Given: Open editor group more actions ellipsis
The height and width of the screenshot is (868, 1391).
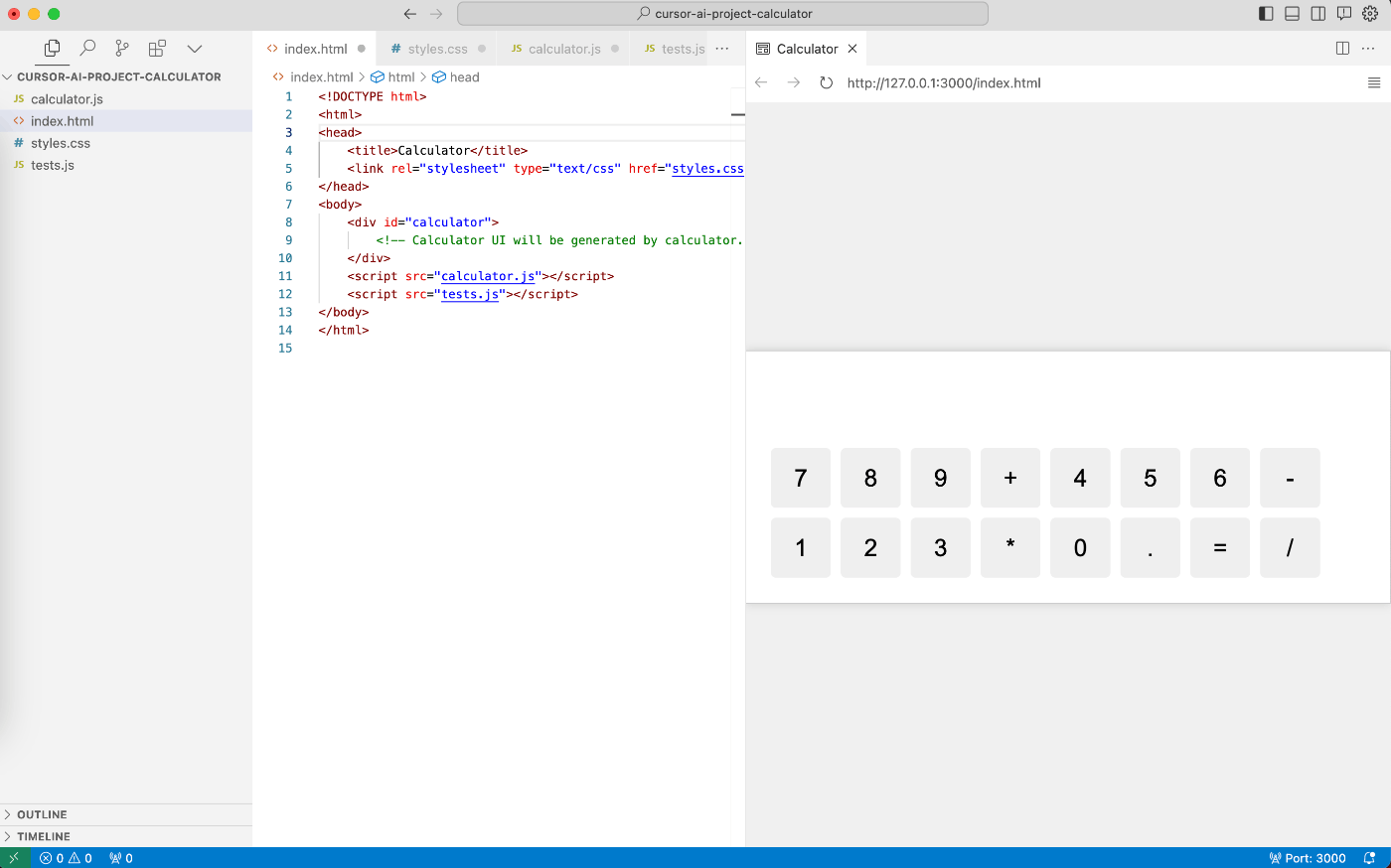Looking at the screenshot, I should point(722,49).
